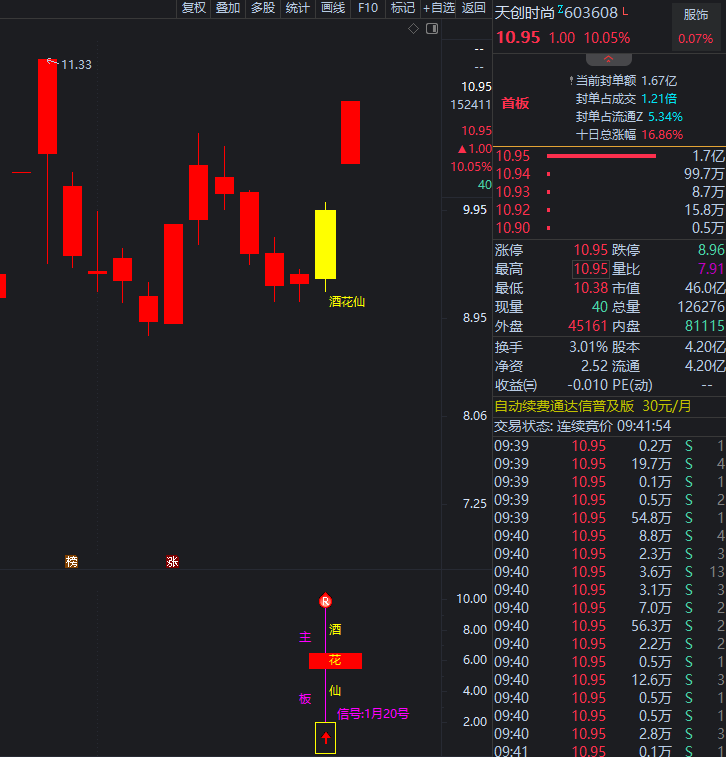Screen dimensions: 726x757
Task: Click the red up-arrow signal box
Action: pyautogui.click(x=325, y=737)
